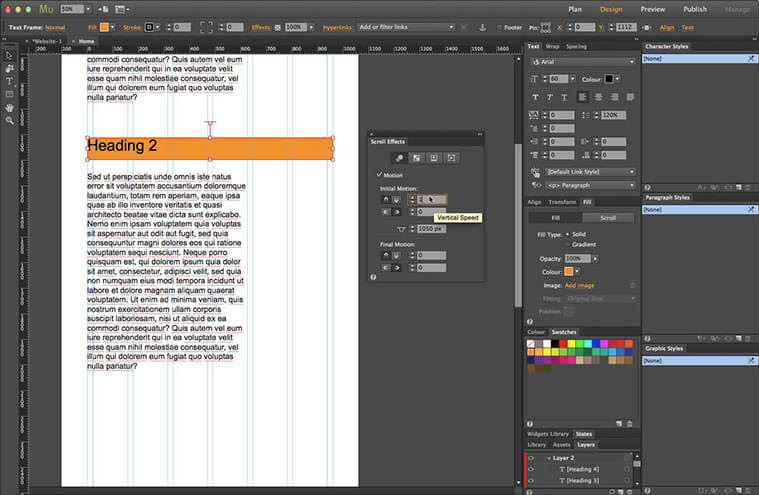
Task: Select the Zoom magnifier tool
Action: pos(9,120)
